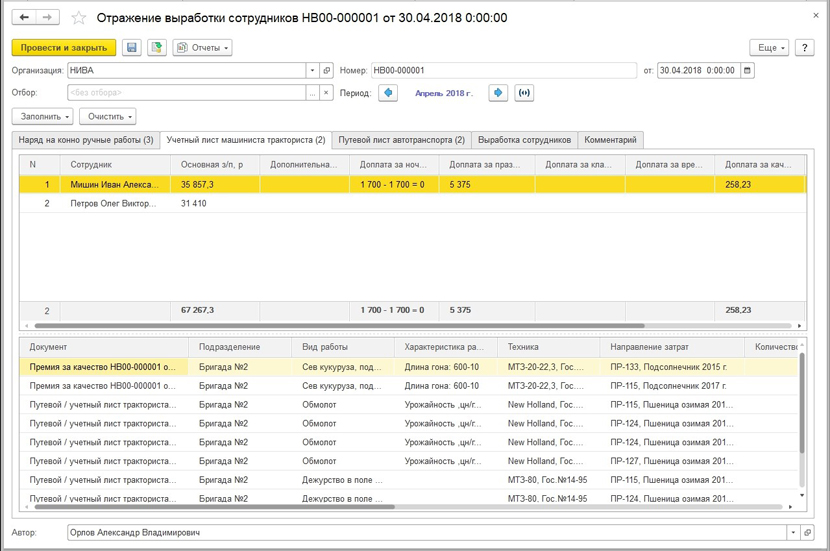Screen dimensions: 830x551
Task: Mark document as favorite with star
Action: point(80,18)
